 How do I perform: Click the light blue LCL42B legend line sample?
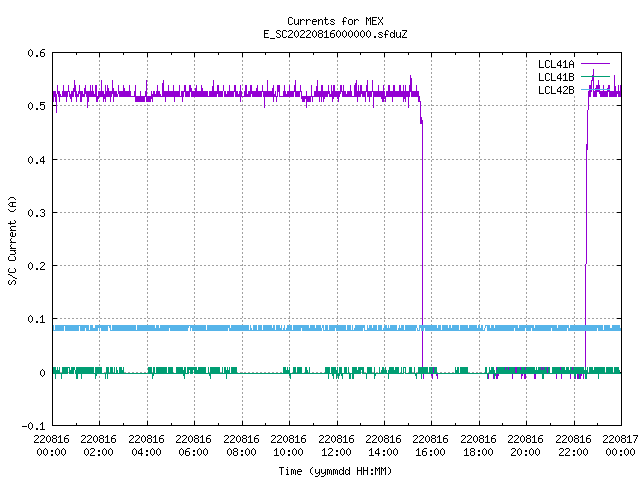(595, 89)
